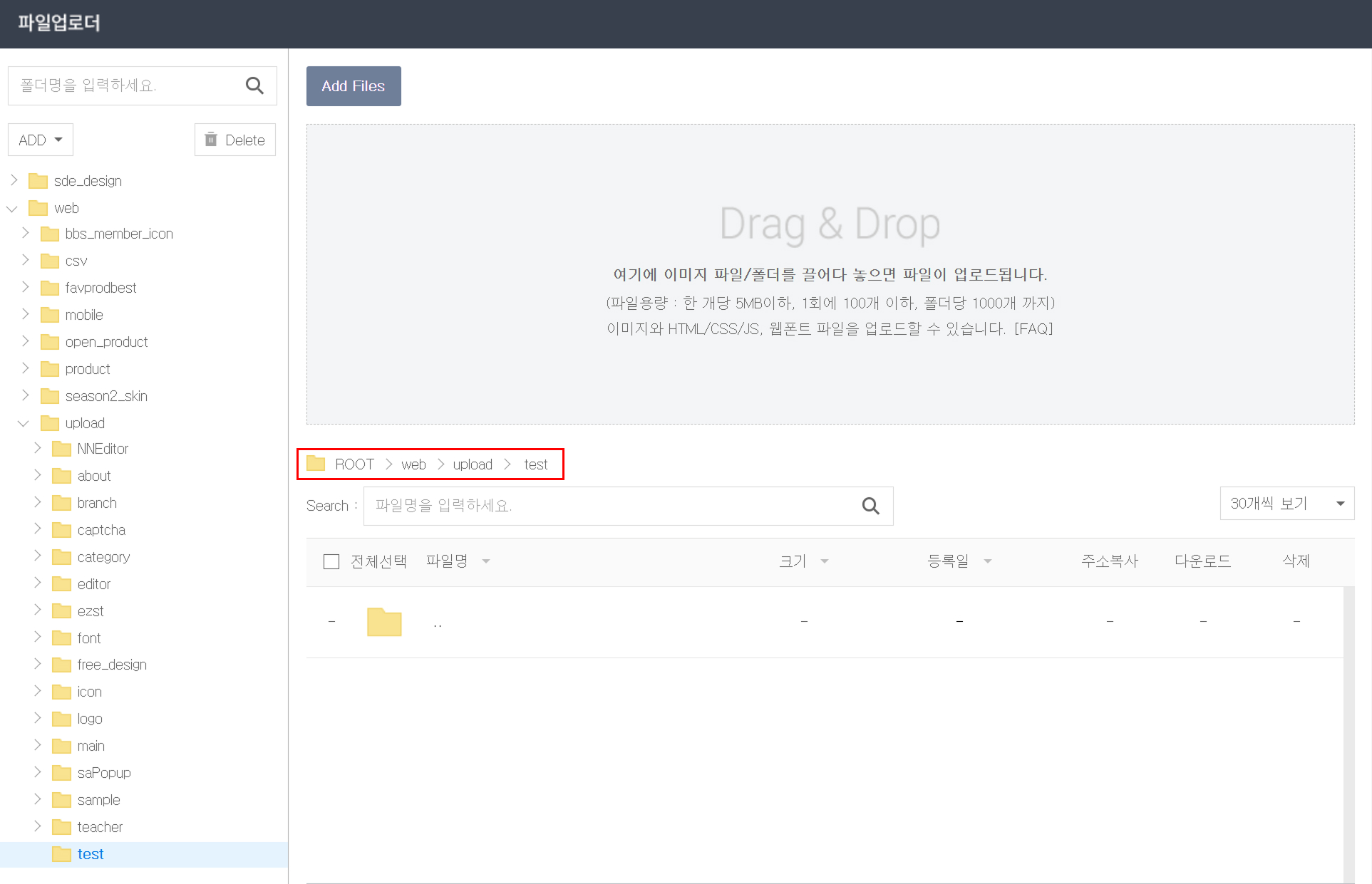Click the Delete trash can button

click(234, 140)
